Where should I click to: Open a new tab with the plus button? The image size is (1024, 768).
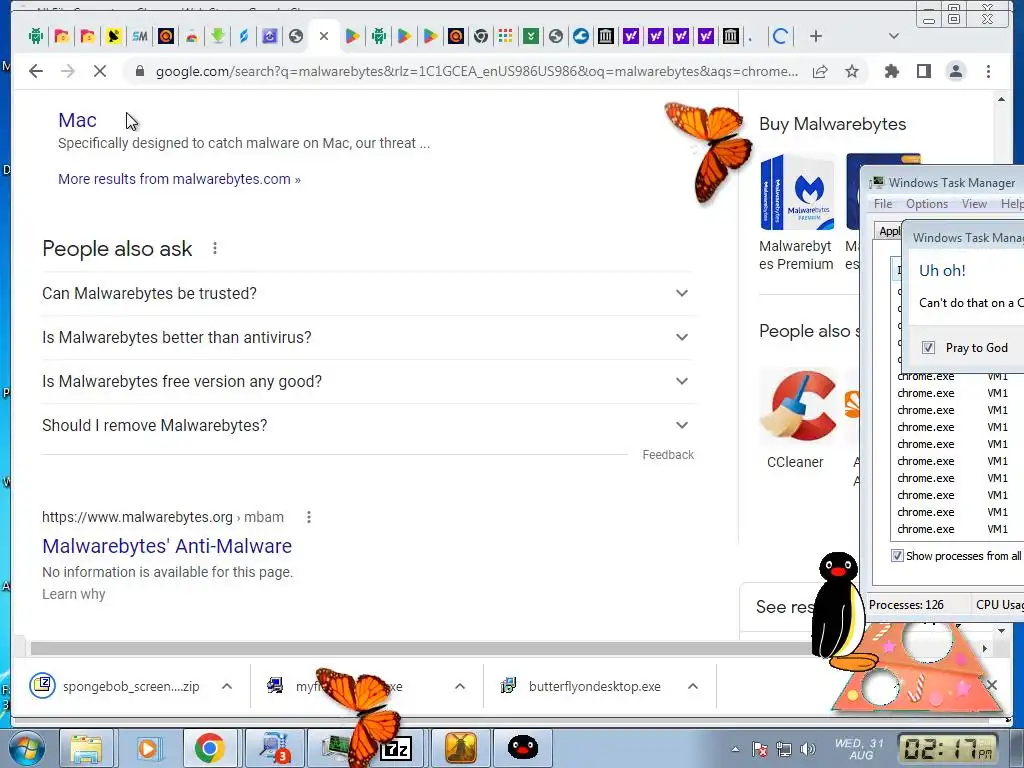click(816, 37)
